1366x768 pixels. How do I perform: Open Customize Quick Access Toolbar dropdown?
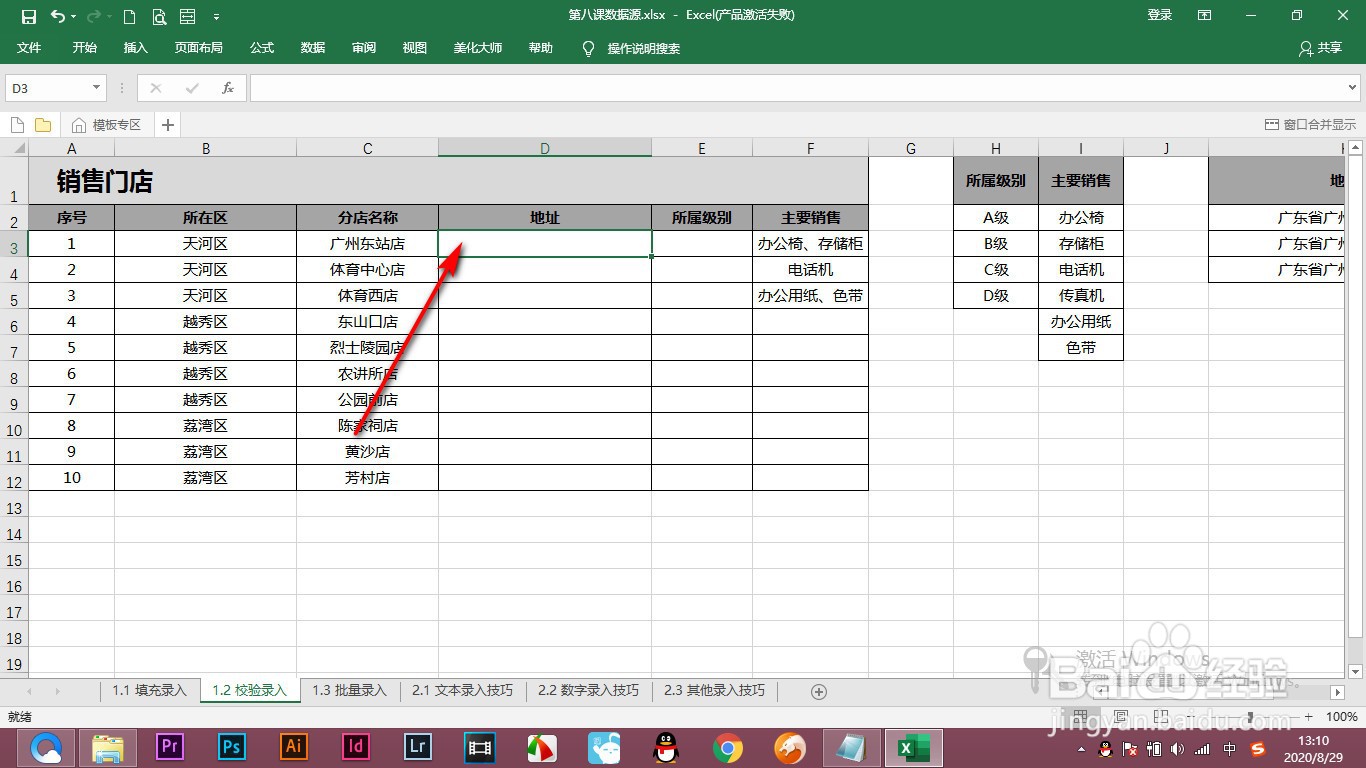click(x=216, y=17)
